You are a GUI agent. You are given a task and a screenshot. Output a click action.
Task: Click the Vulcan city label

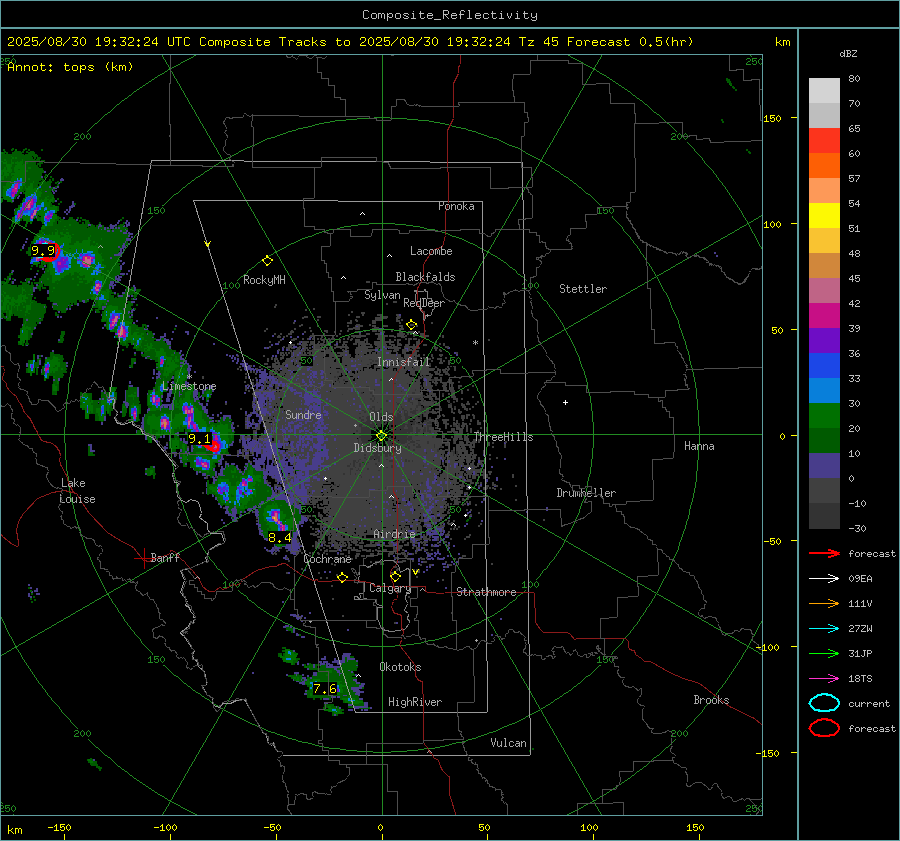pos(509,743)
